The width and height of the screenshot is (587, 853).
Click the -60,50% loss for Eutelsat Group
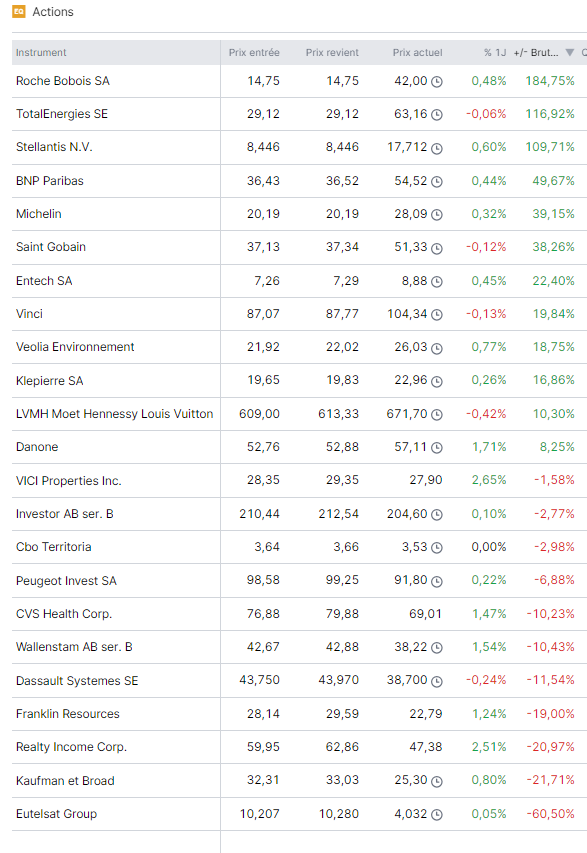550,814
